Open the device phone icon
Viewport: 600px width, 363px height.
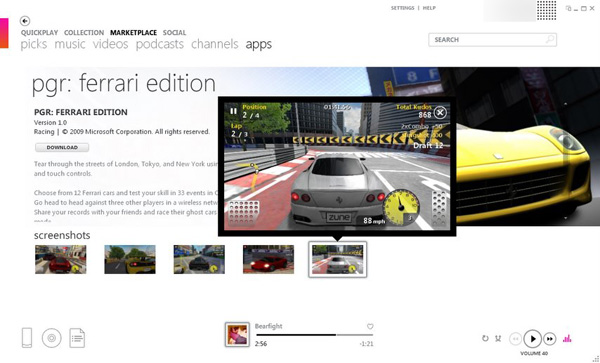(x=27, y=338)
